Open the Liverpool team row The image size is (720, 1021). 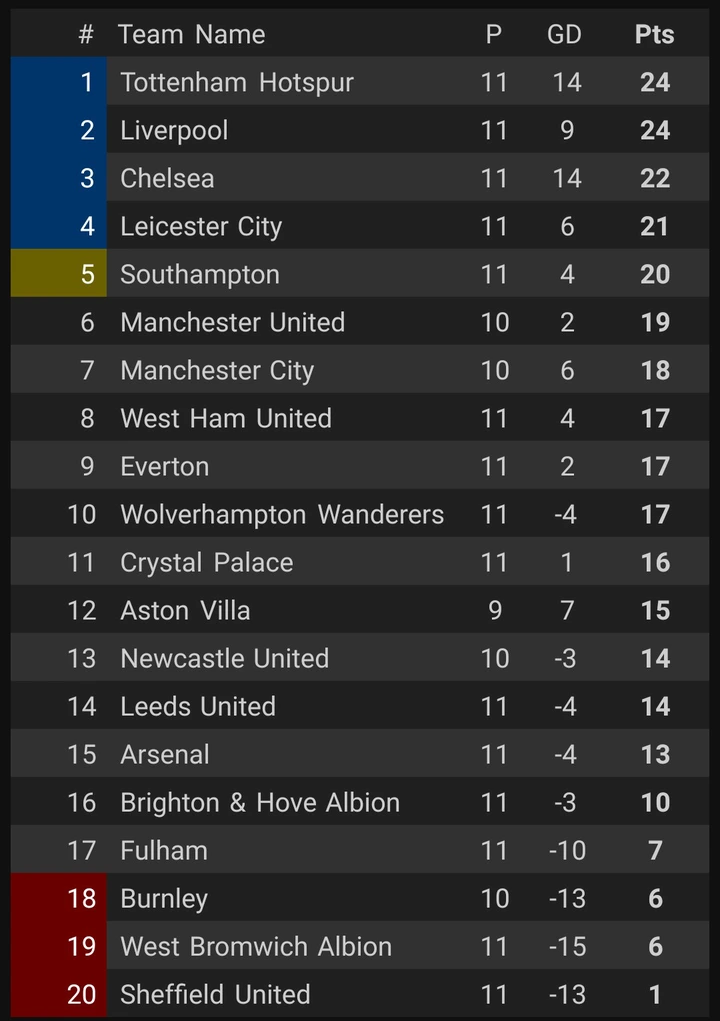pos(174,130)
